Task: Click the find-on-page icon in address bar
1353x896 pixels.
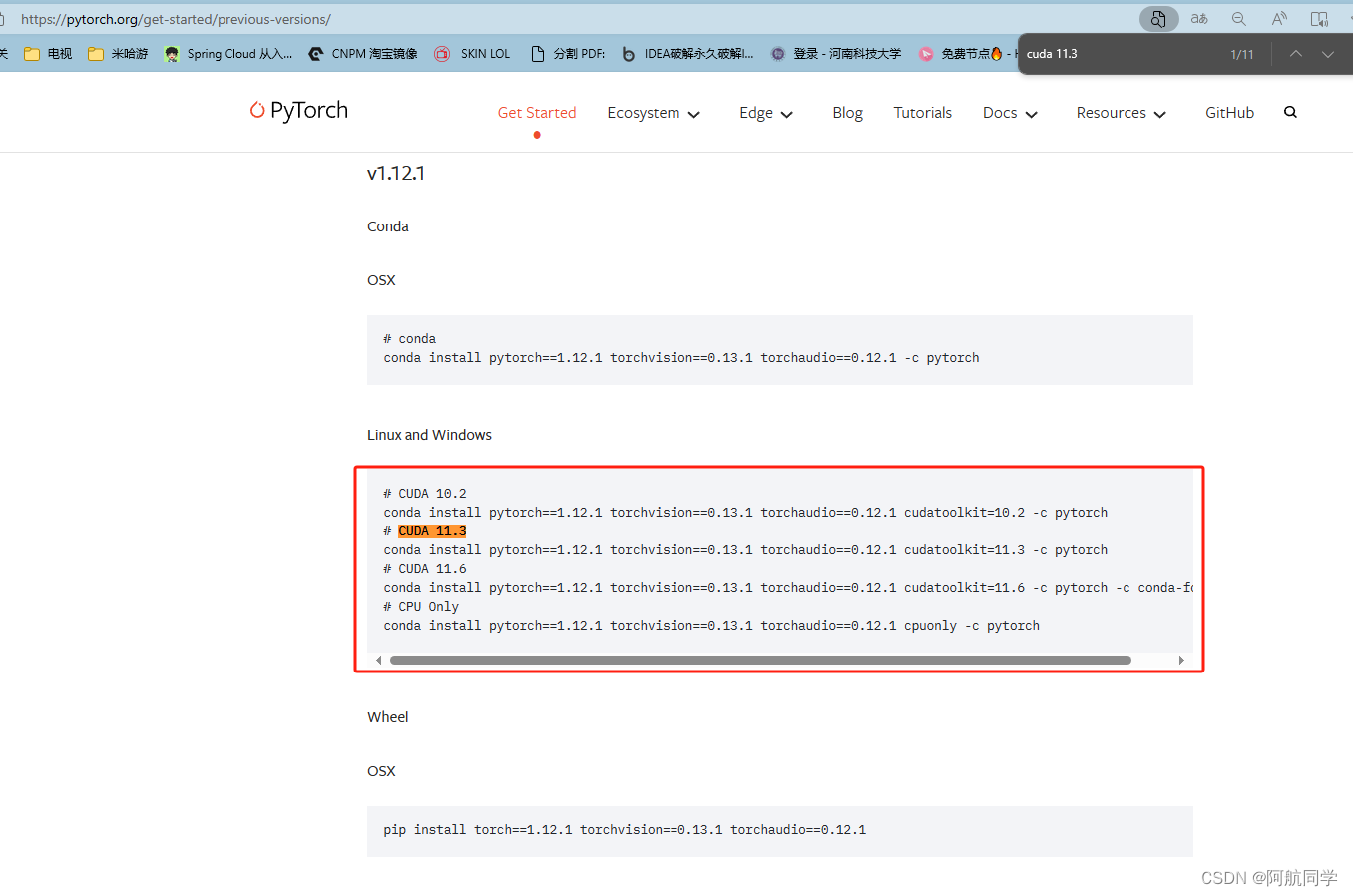Action: pyautogui.click(x=1158, y=19)
